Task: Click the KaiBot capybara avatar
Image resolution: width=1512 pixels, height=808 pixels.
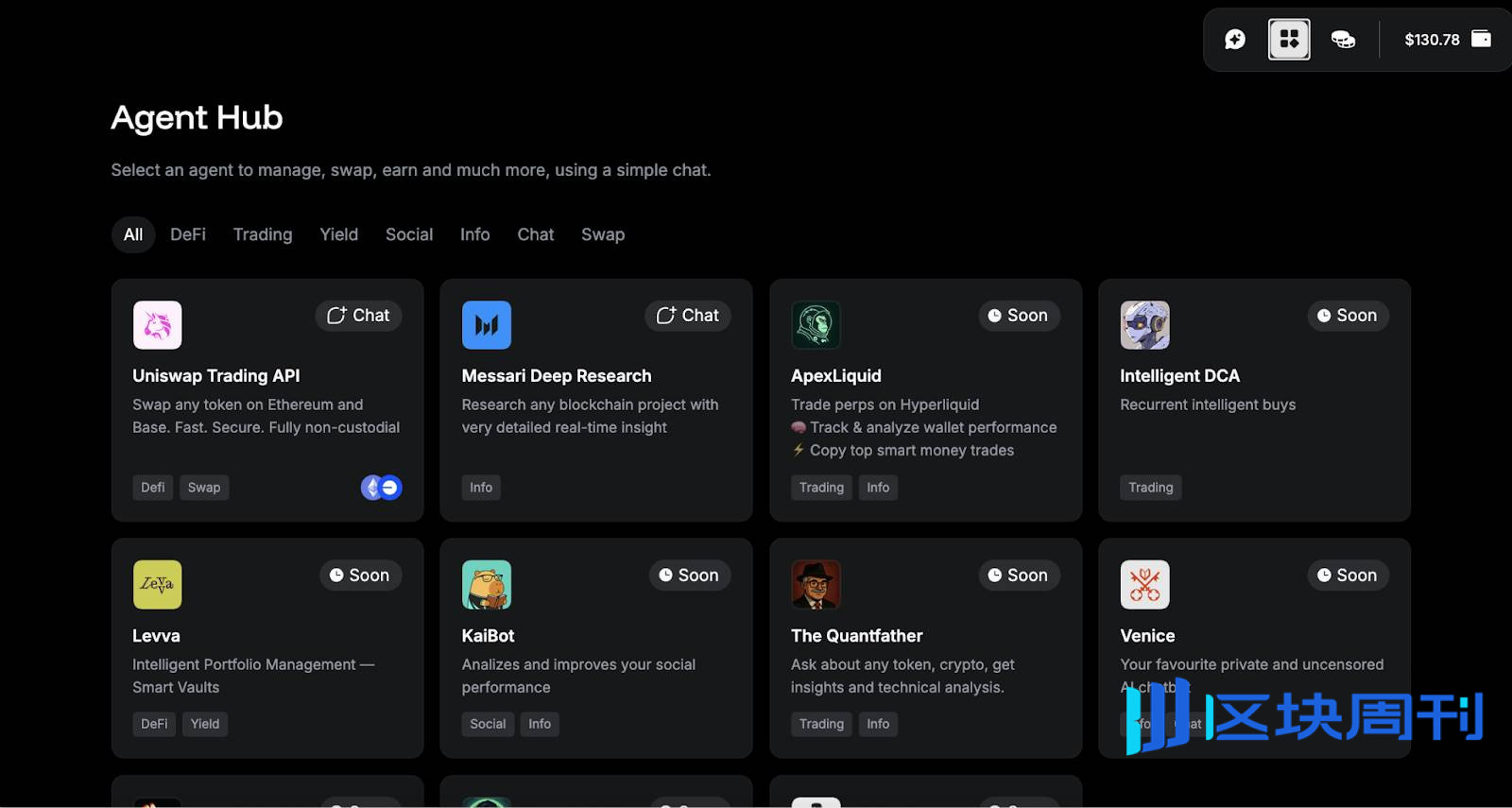Action: coord(487,585)
